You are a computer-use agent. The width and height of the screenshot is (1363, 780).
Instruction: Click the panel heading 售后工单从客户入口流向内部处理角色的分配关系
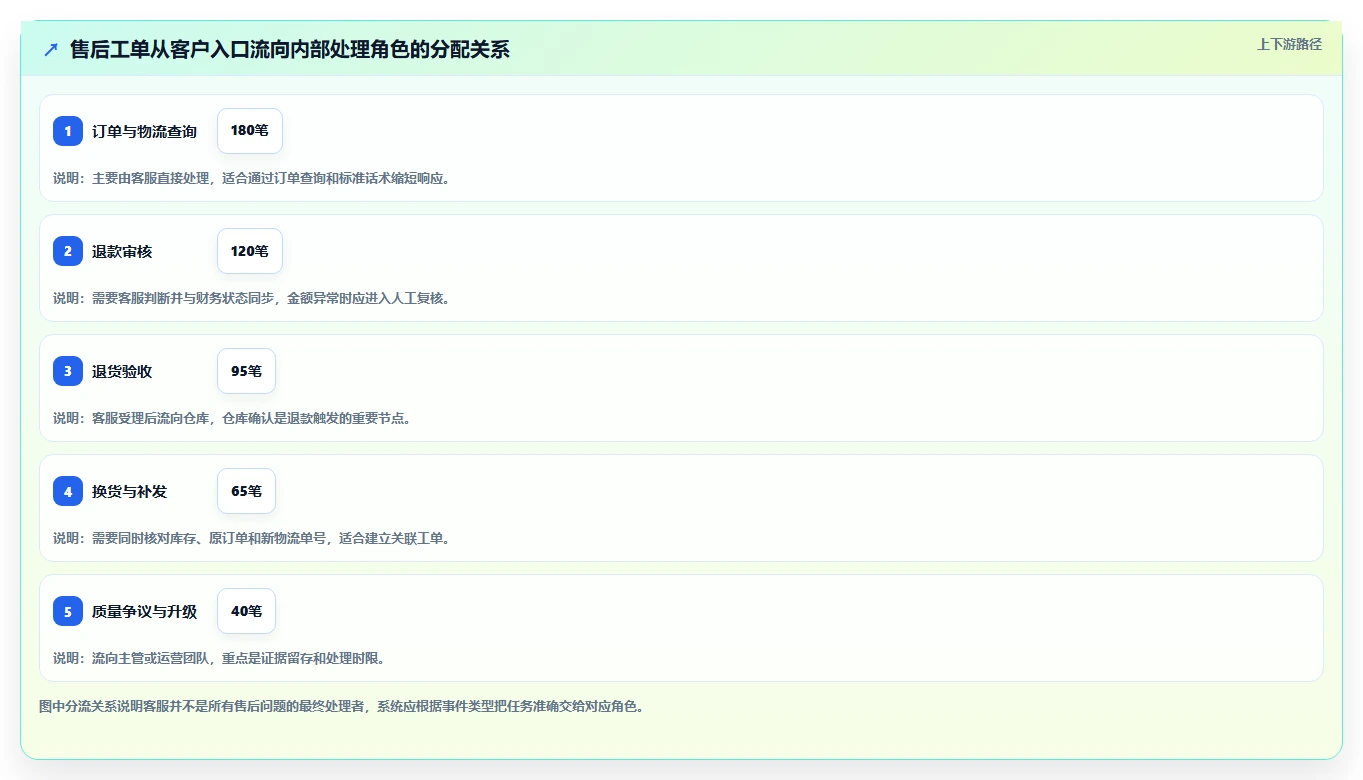[290, 50]
